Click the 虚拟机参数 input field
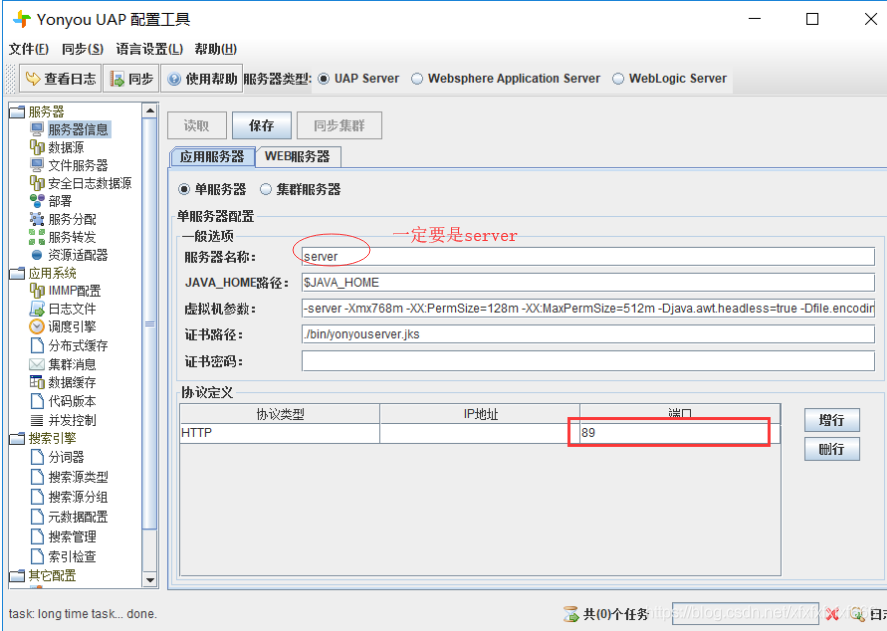 (588, 308)
